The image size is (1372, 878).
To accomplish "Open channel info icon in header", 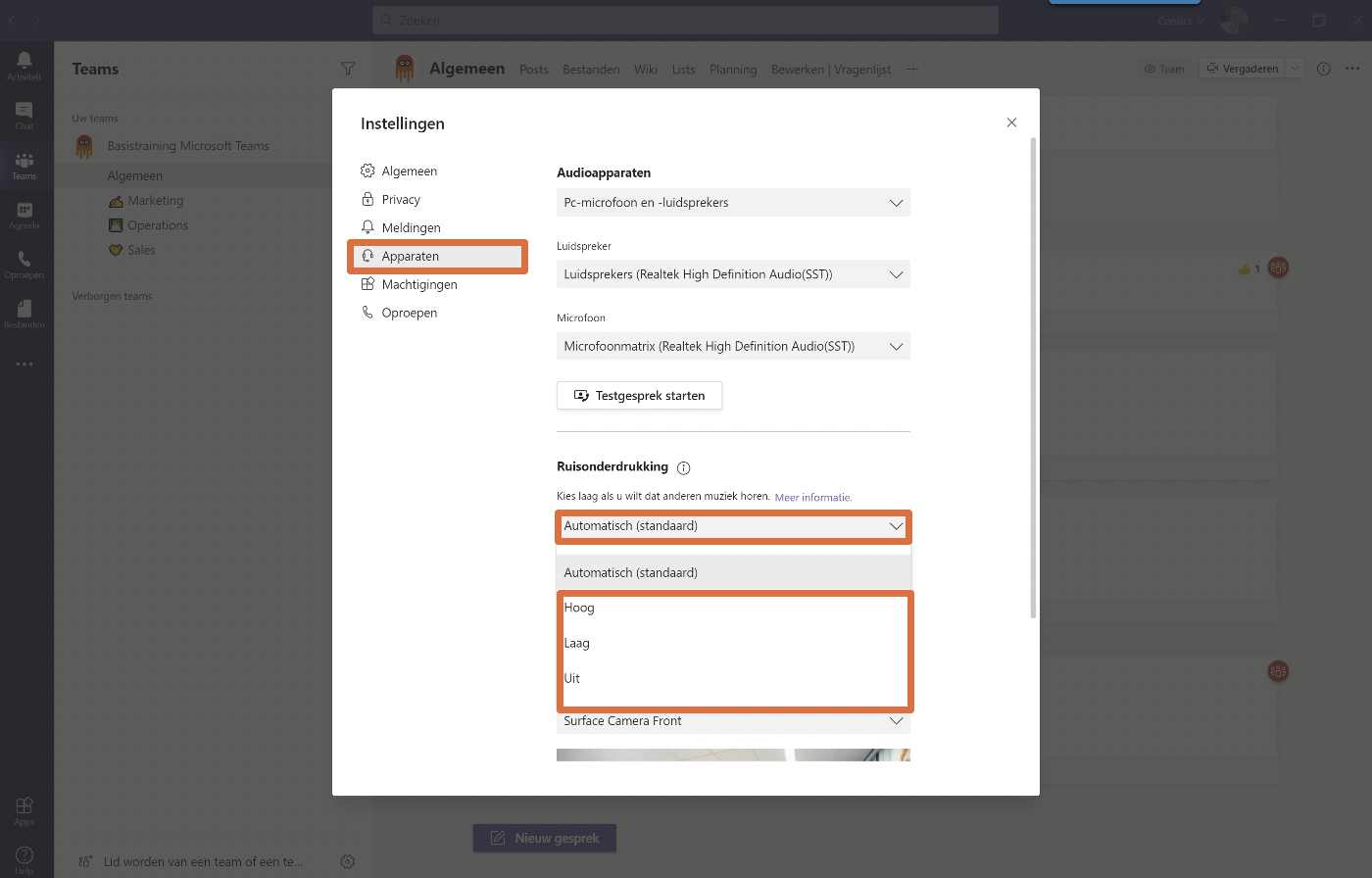I will pos(1323,69).
